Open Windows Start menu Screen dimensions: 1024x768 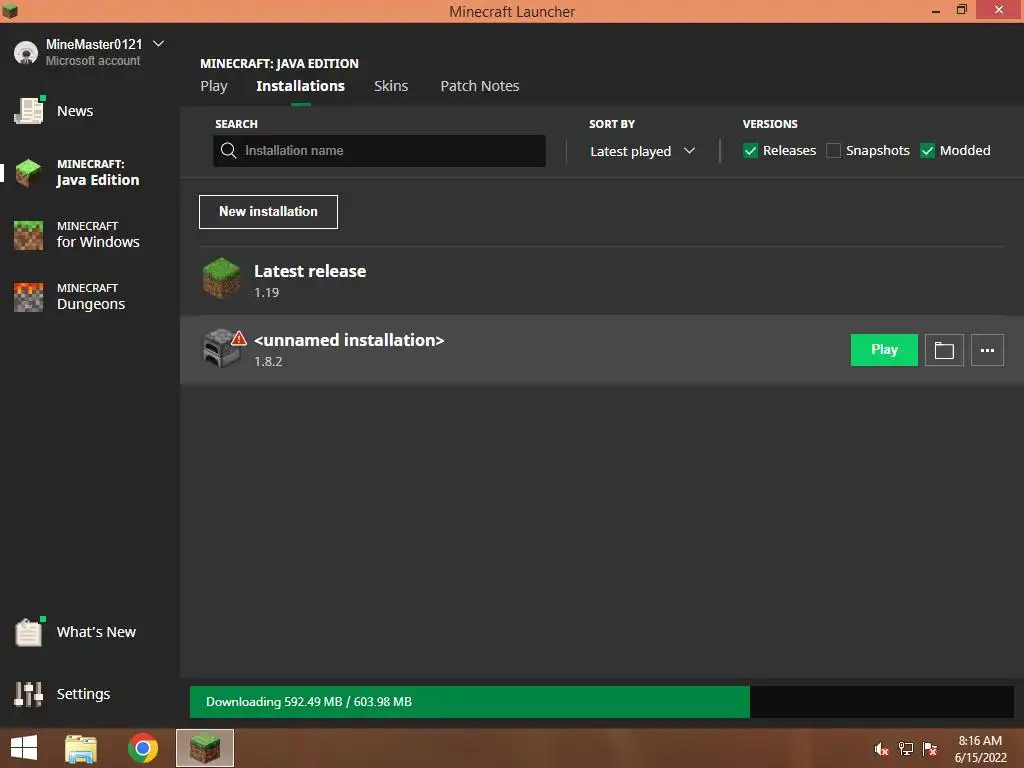point(24,748)
